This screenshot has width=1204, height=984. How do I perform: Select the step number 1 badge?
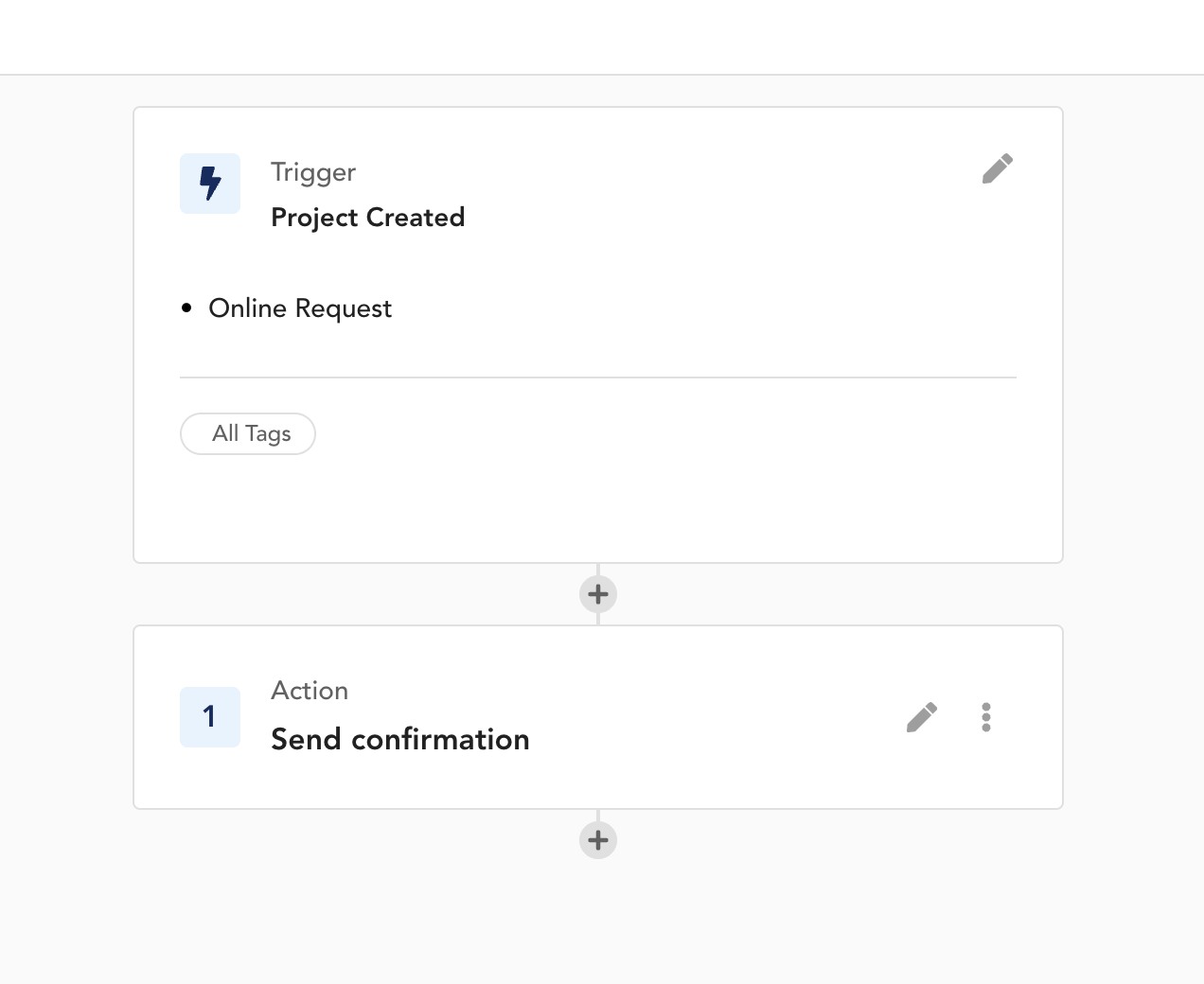(x=210, y=717)
